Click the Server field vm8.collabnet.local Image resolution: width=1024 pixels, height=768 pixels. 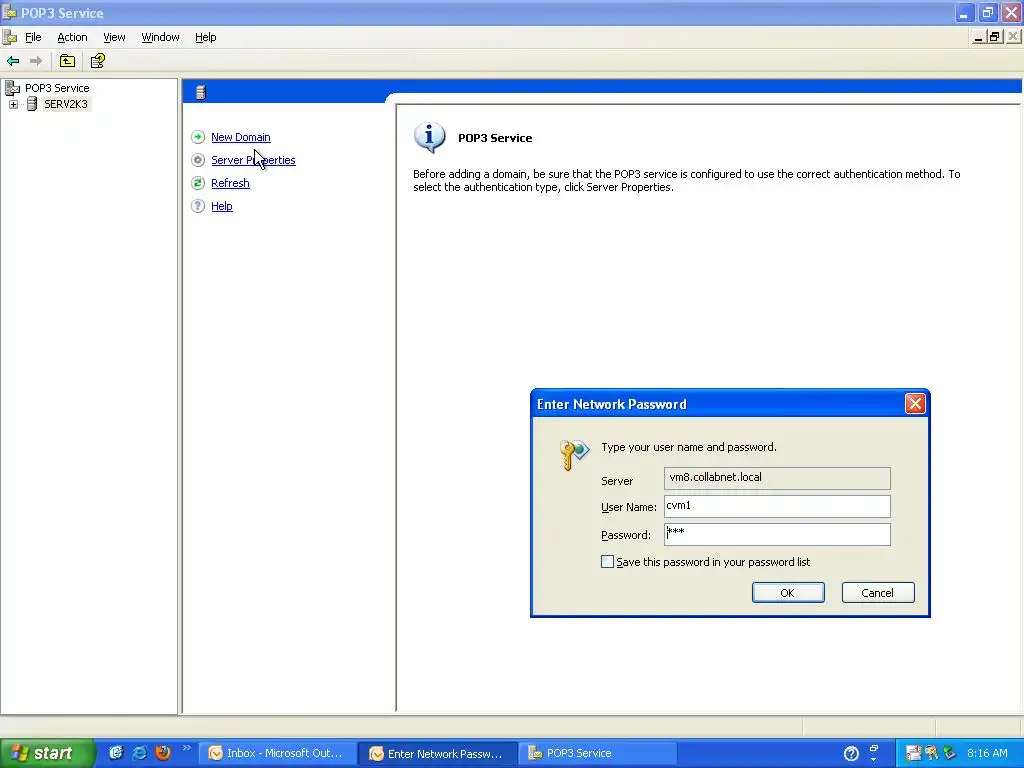tap(777, 478)
